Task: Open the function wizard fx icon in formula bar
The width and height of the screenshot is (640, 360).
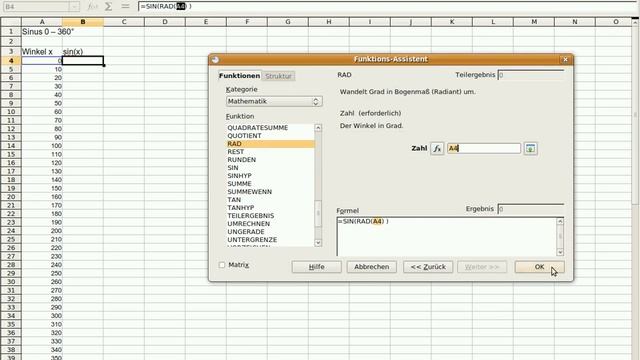Action: (x=93, y=7)
